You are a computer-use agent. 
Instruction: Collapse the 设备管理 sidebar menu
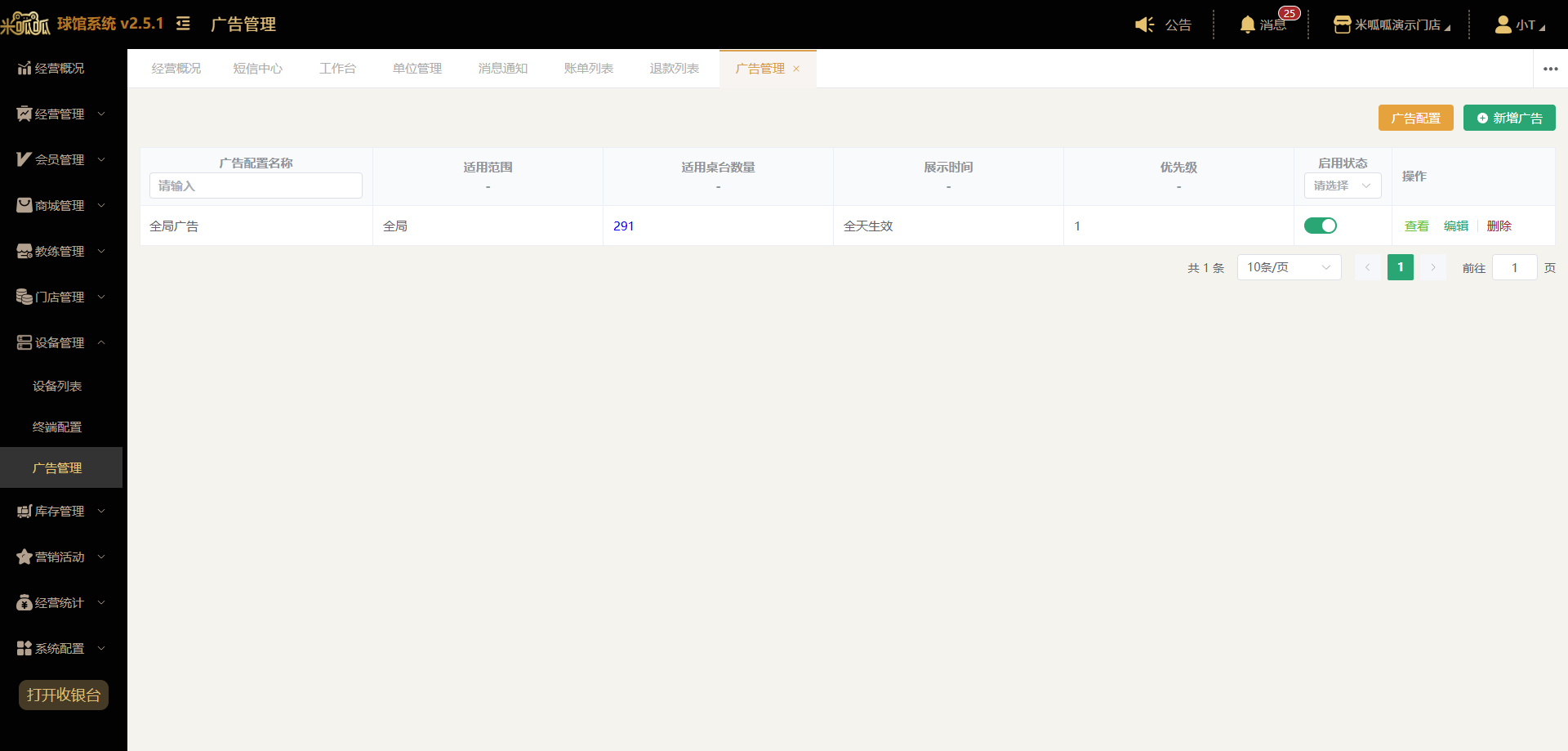tap(61, 342)
